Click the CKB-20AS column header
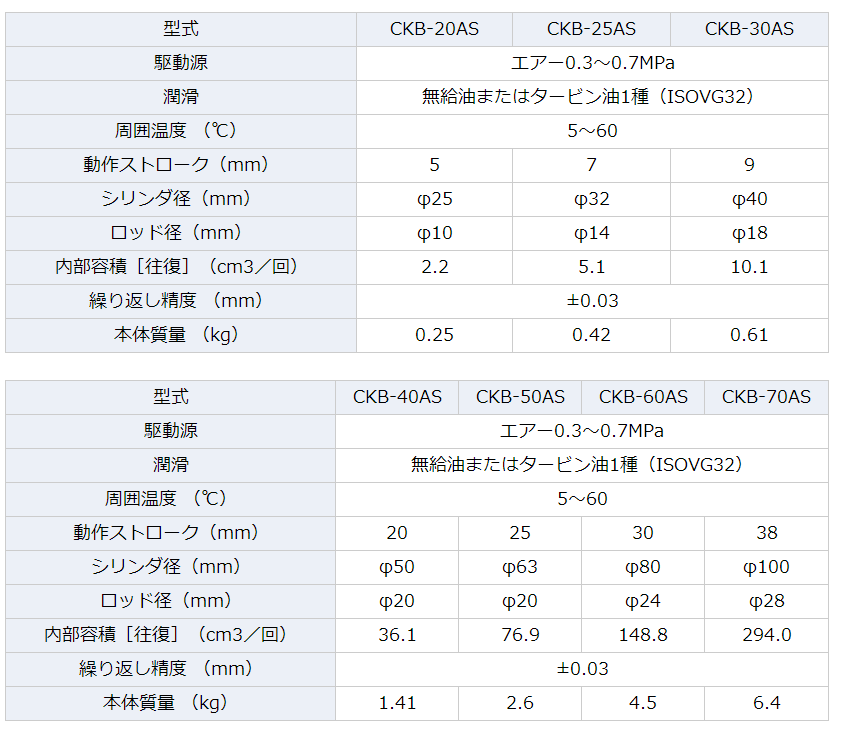The width and height of the screenshot is (841, 729). coord(434,29)
